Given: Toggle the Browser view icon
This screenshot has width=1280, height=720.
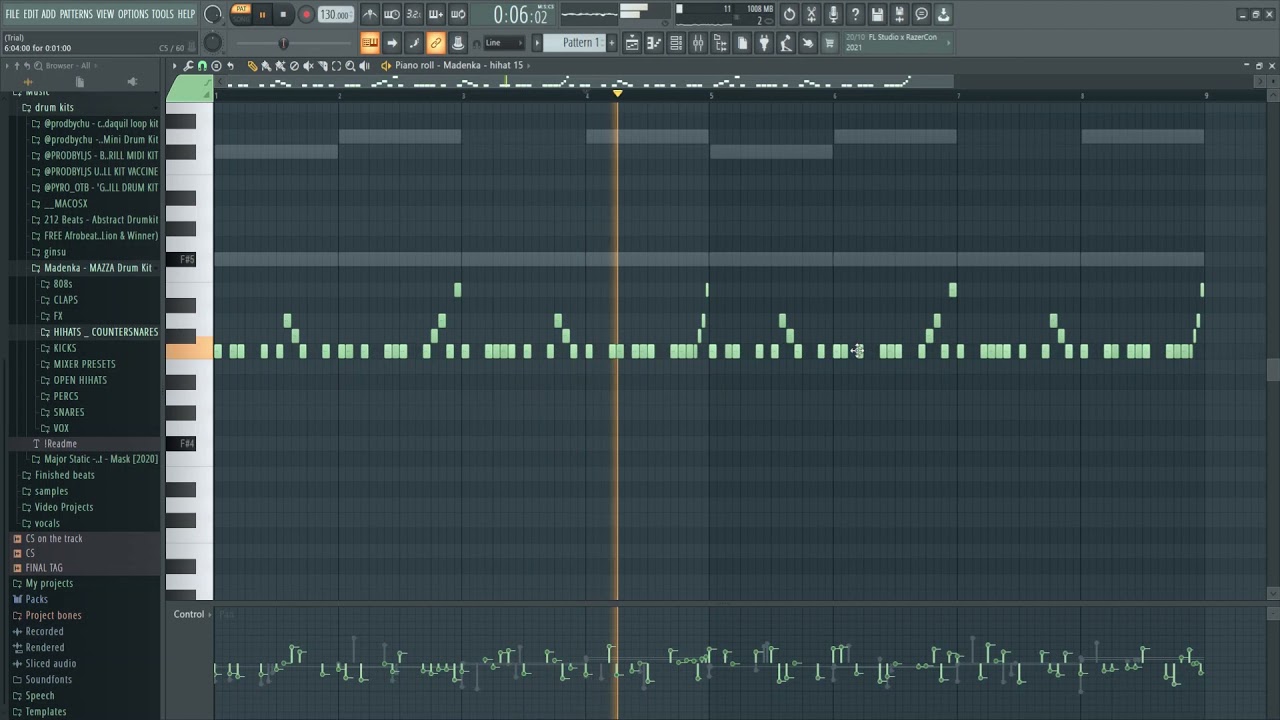Looking at the screenshot, I should (x=720, y=43).
